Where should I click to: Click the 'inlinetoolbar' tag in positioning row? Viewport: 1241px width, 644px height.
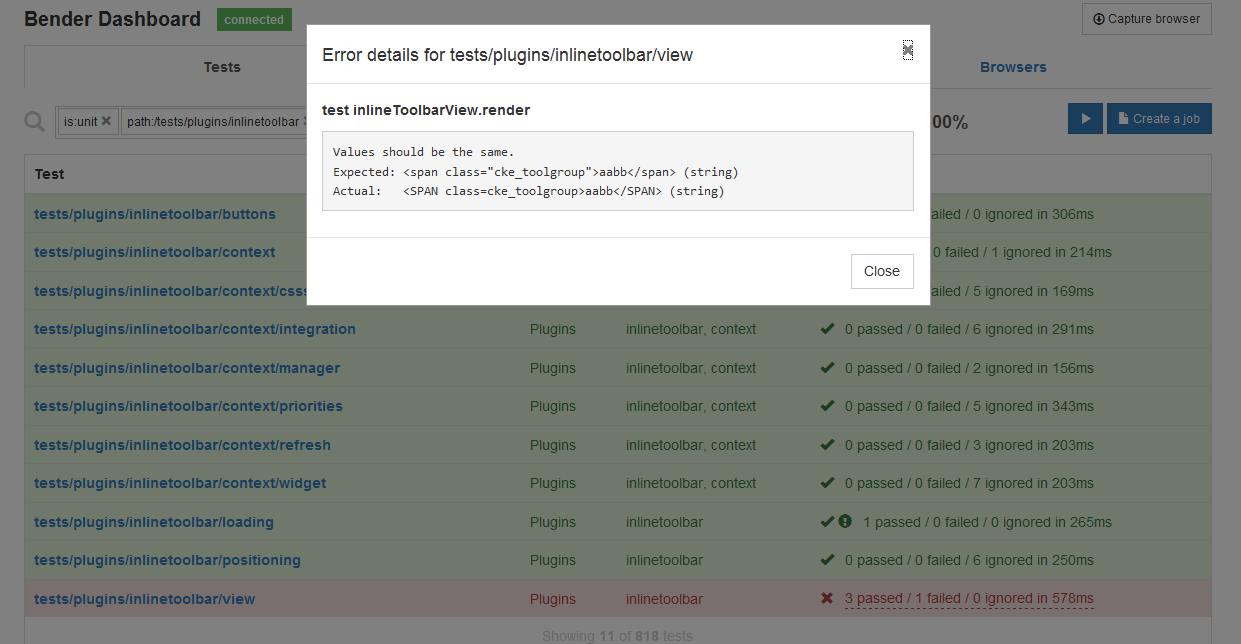click(x=664, y=560)
